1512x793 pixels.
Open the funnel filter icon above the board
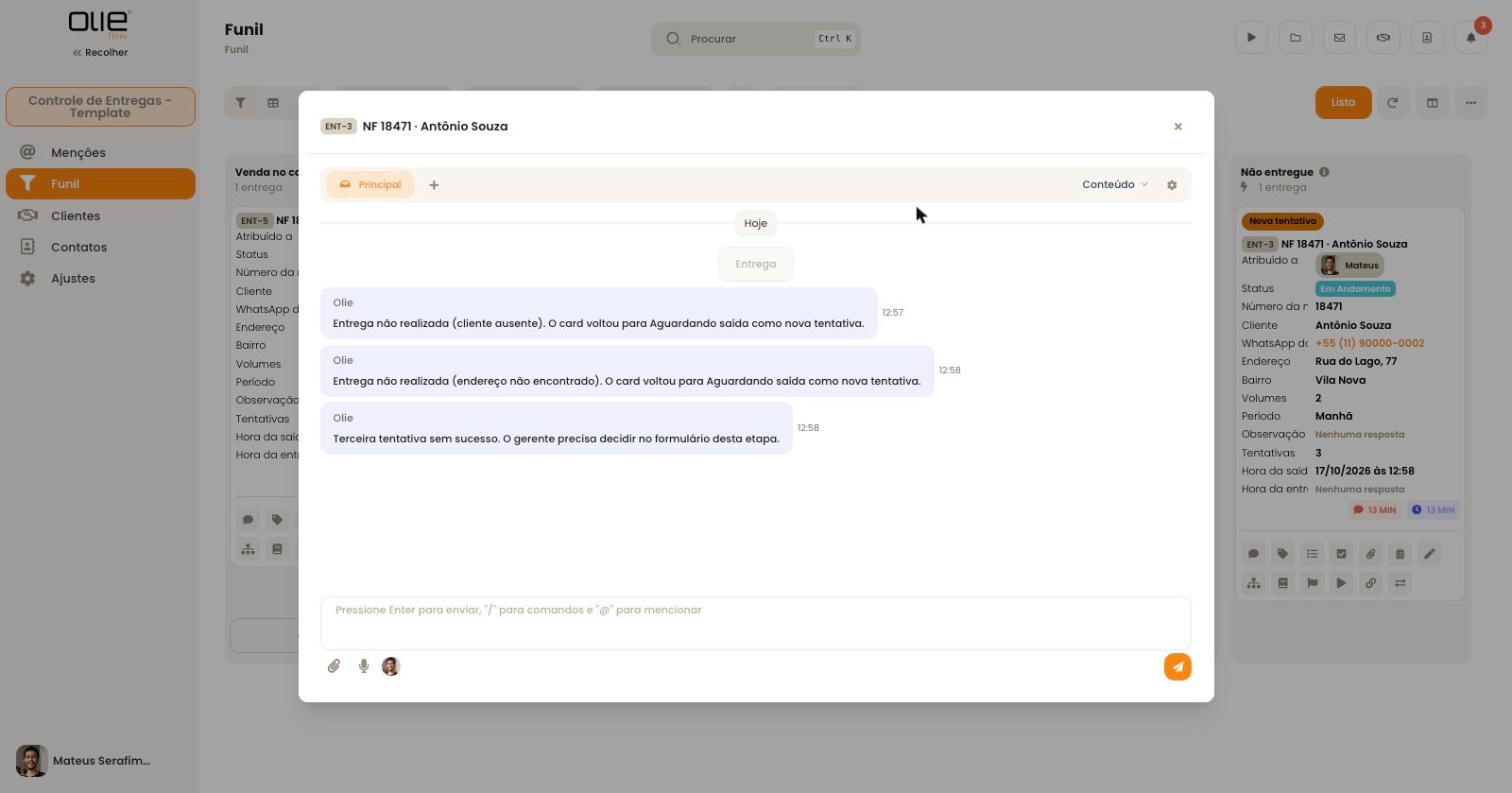tap(240, 103)
